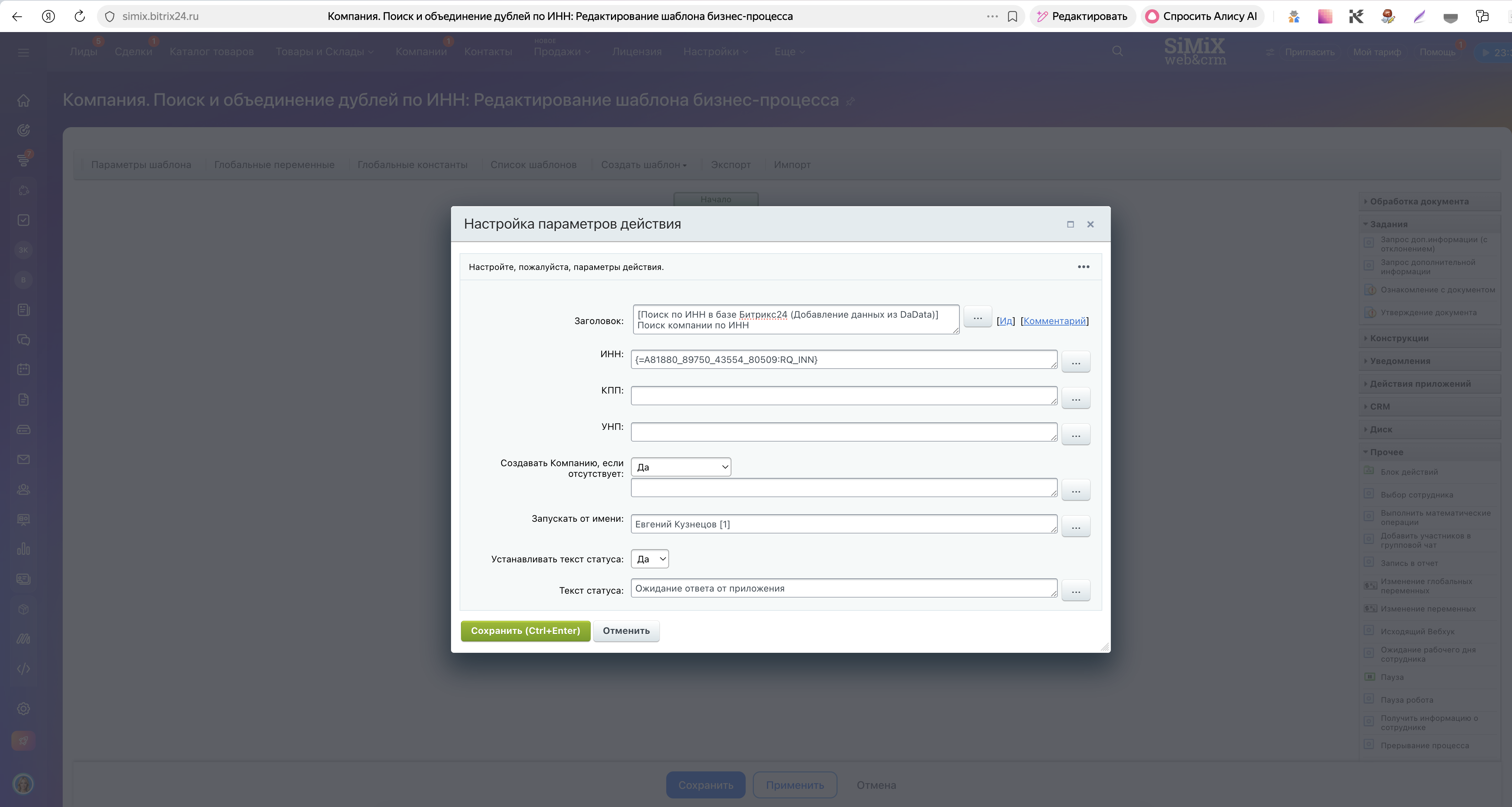Open Создавать Компанию dropdown set to Да
Viewport: 1512px width, 807px height.
click(680, 467)
